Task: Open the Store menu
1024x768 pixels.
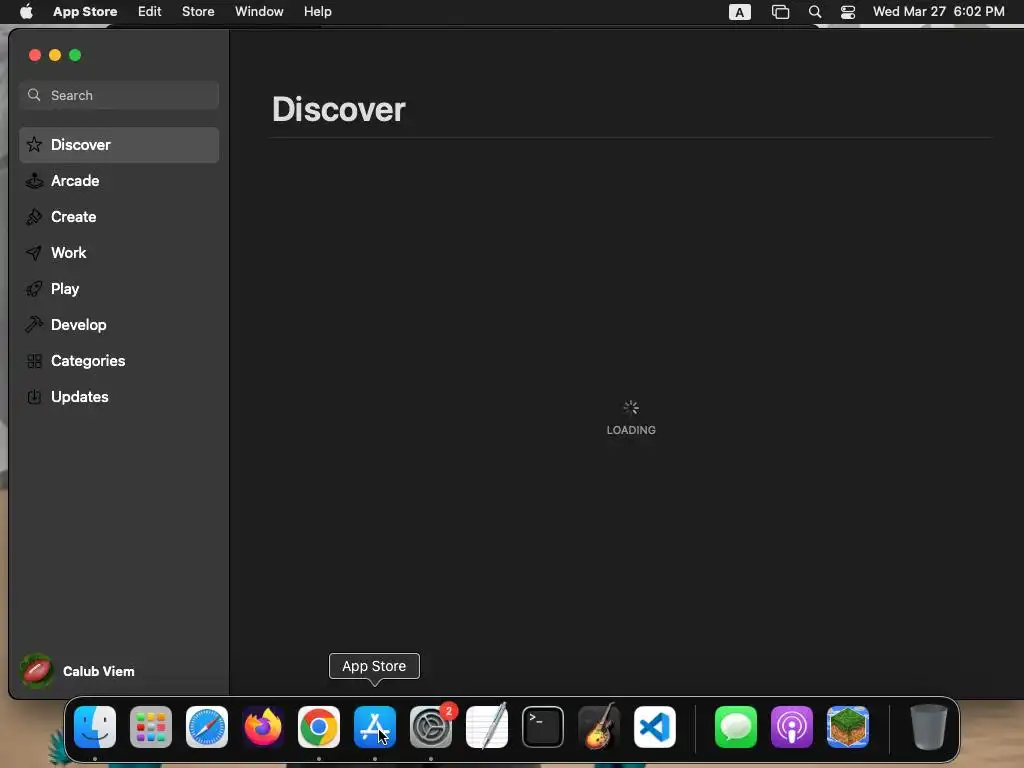Action: (x=198, y=12)
